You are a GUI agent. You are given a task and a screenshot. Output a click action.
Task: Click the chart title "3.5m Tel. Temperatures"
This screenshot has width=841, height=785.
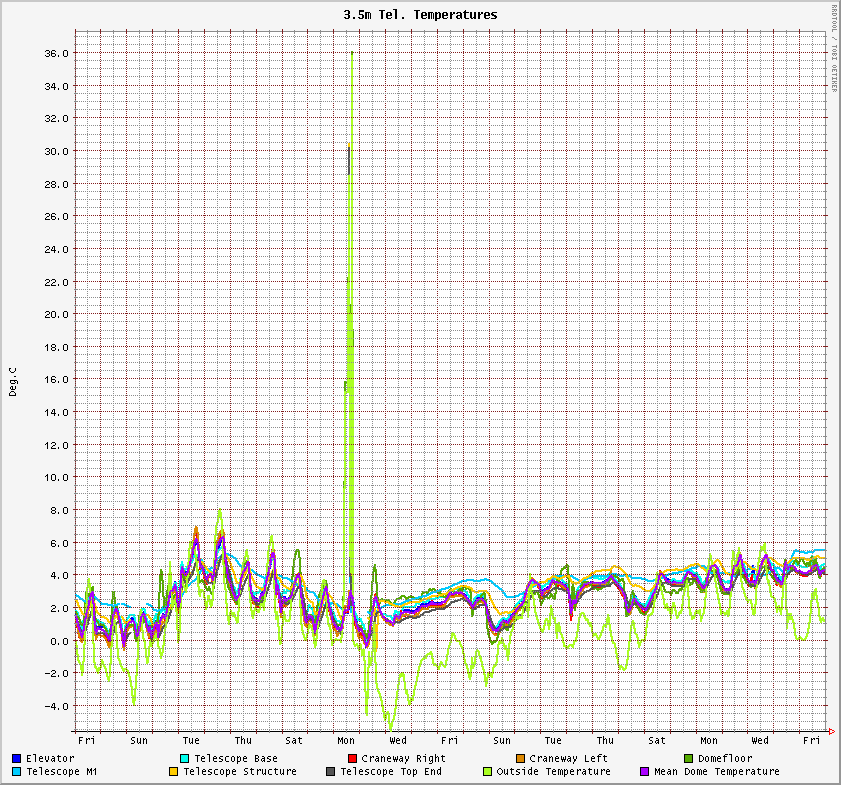pyautogui.click(x=420, y=15)
